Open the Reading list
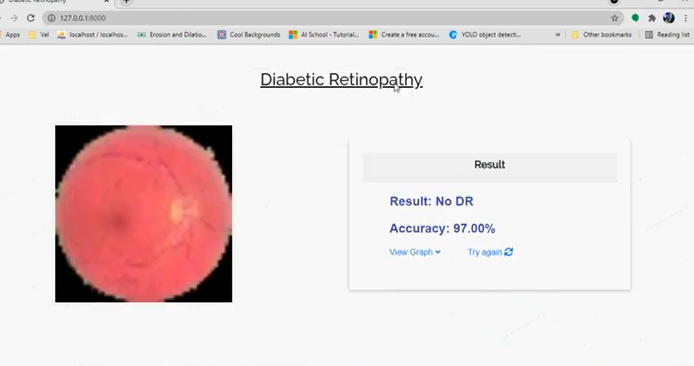The image size is (694, 366). 667,35
